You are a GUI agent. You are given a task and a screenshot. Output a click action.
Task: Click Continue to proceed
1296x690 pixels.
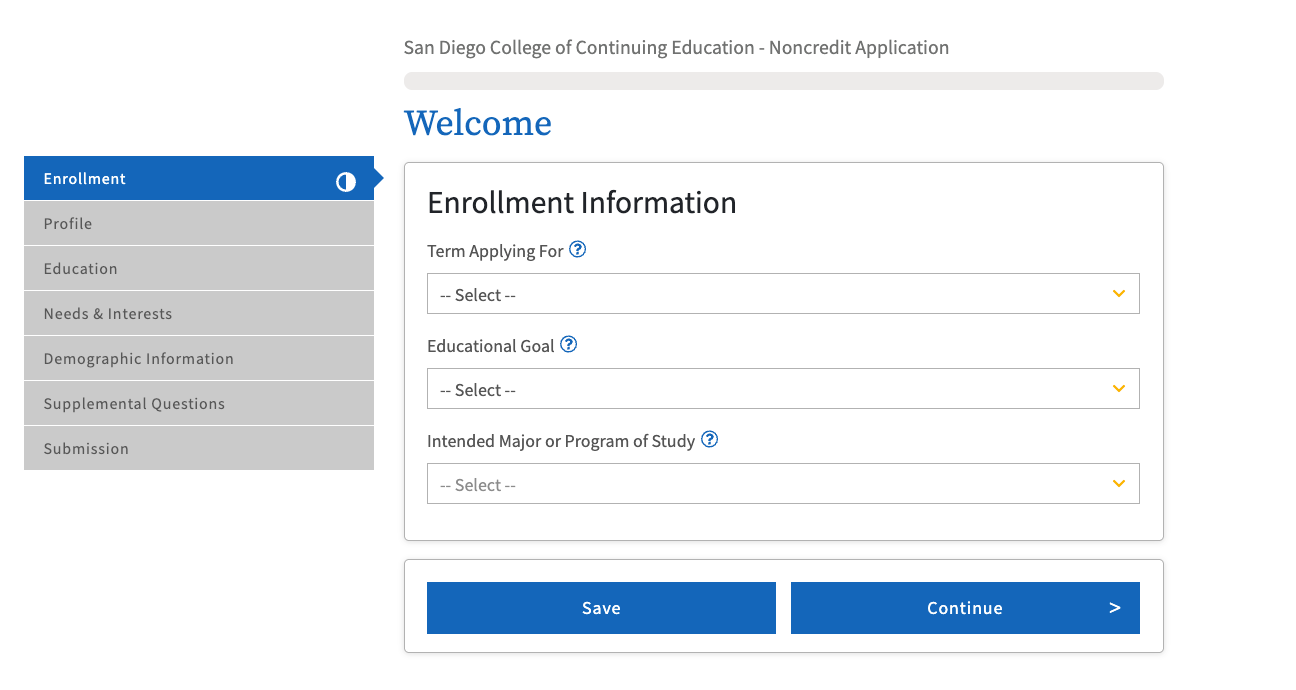tap(963, 608)
